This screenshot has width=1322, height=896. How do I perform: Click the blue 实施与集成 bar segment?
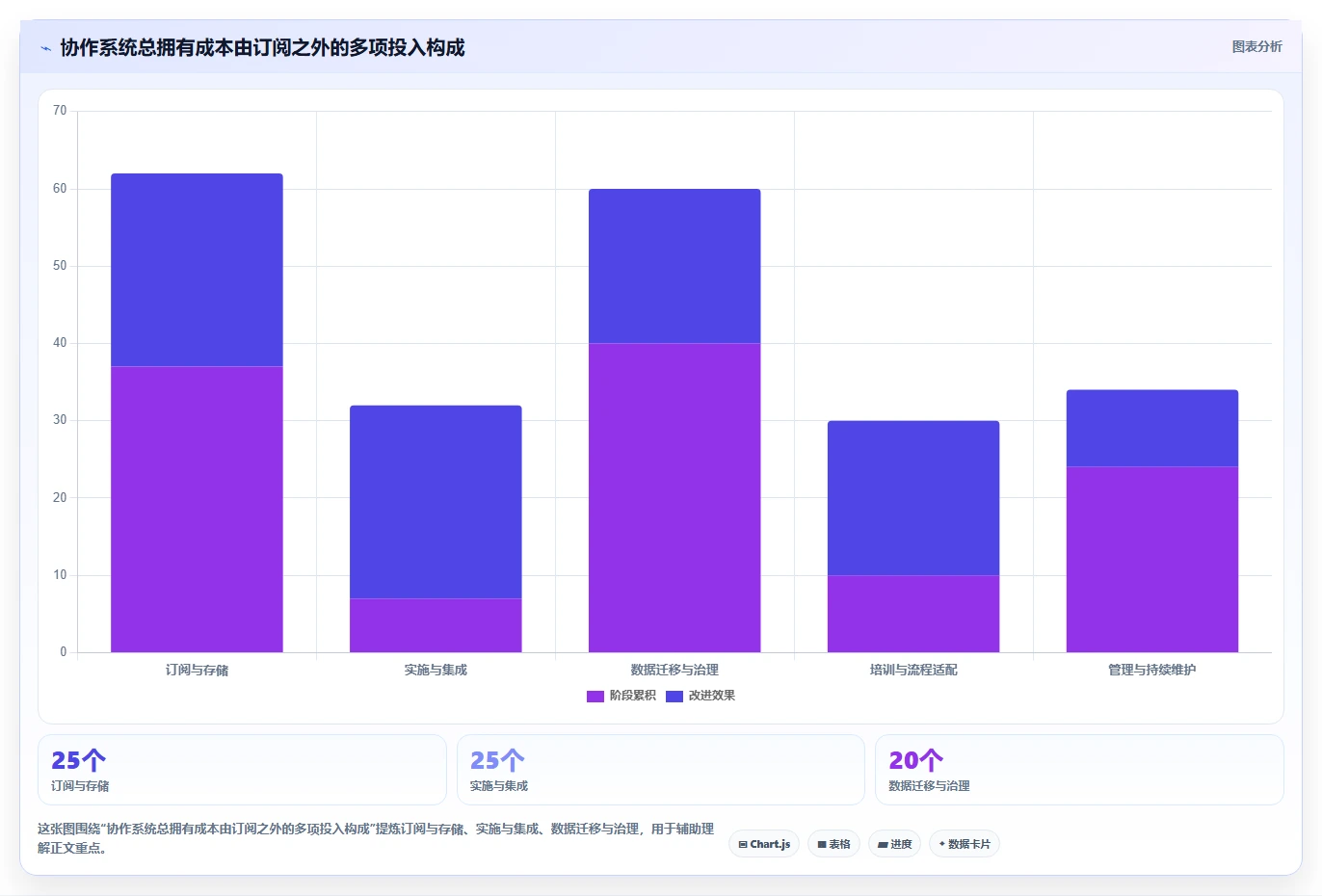tap(436, 502)
